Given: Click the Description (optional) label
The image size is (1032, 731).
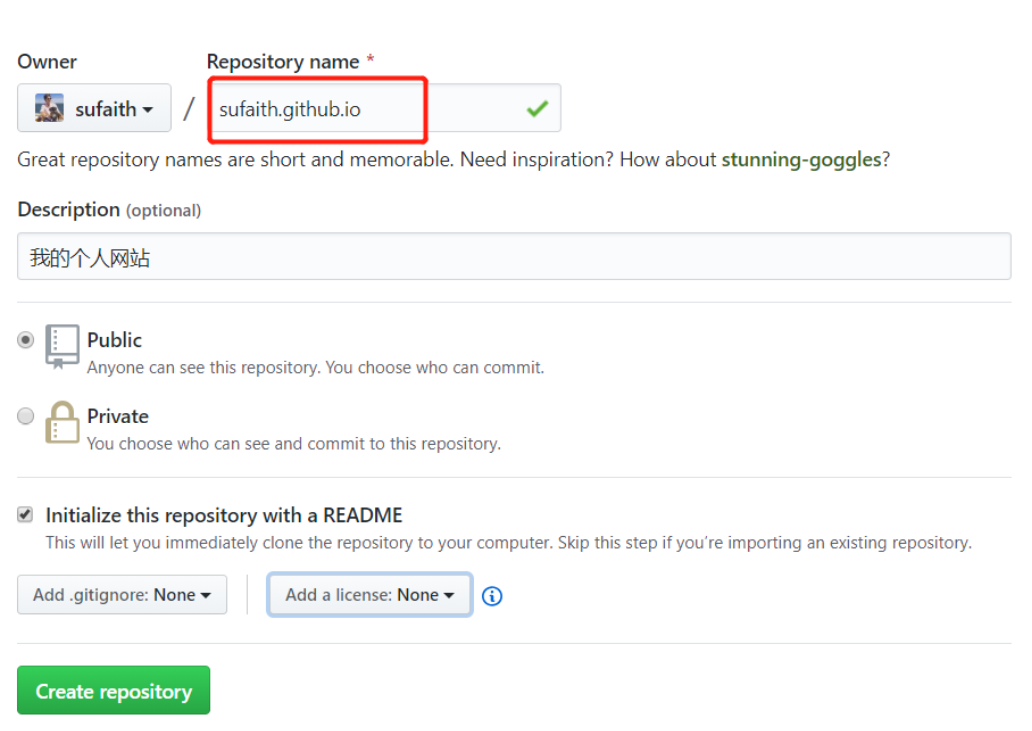Looking at the screenshot, I should click(109, 210).
